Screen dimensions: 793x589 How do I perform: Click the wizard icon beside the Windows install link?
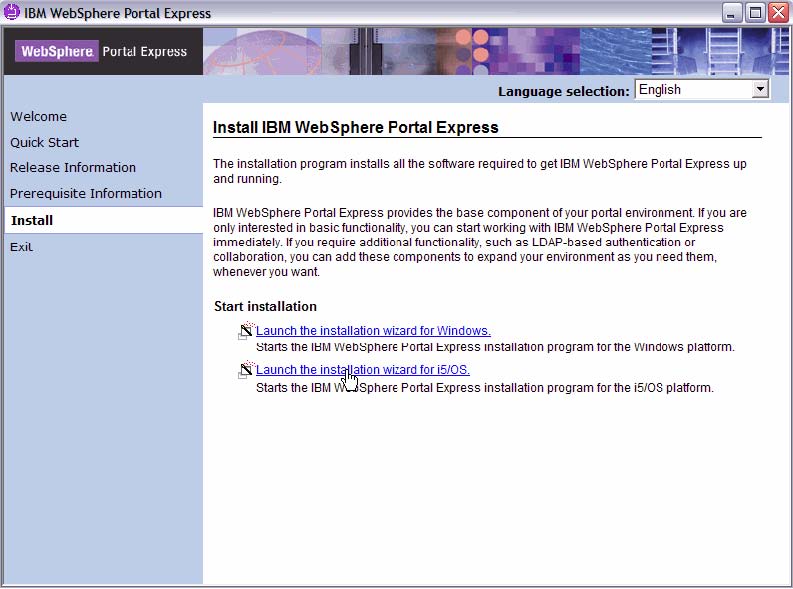point(246,331)
